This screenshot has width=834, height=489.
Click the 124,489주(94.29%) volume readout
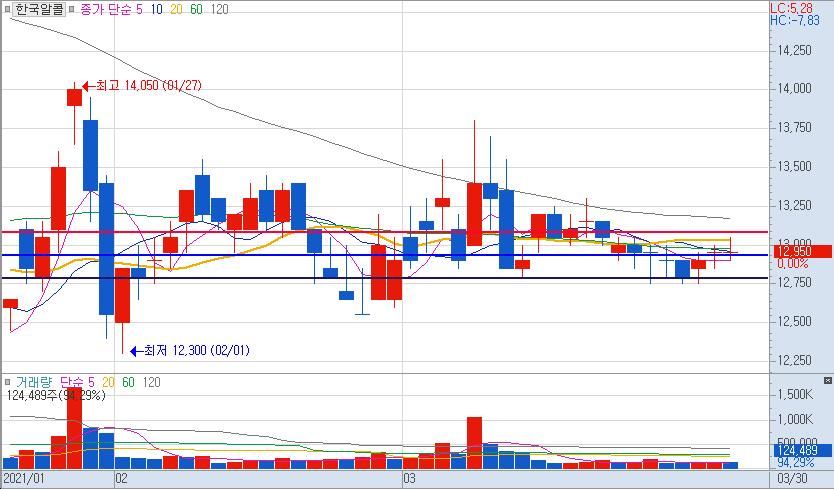click(56, 395)
